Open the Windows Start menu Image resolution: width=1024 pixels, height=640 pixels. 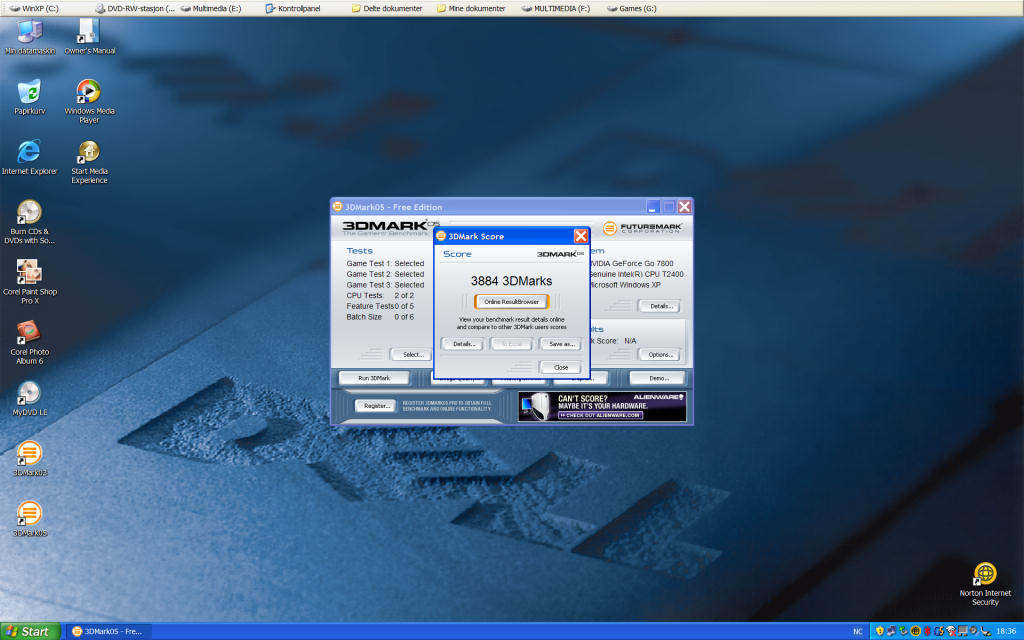(30, 632)
